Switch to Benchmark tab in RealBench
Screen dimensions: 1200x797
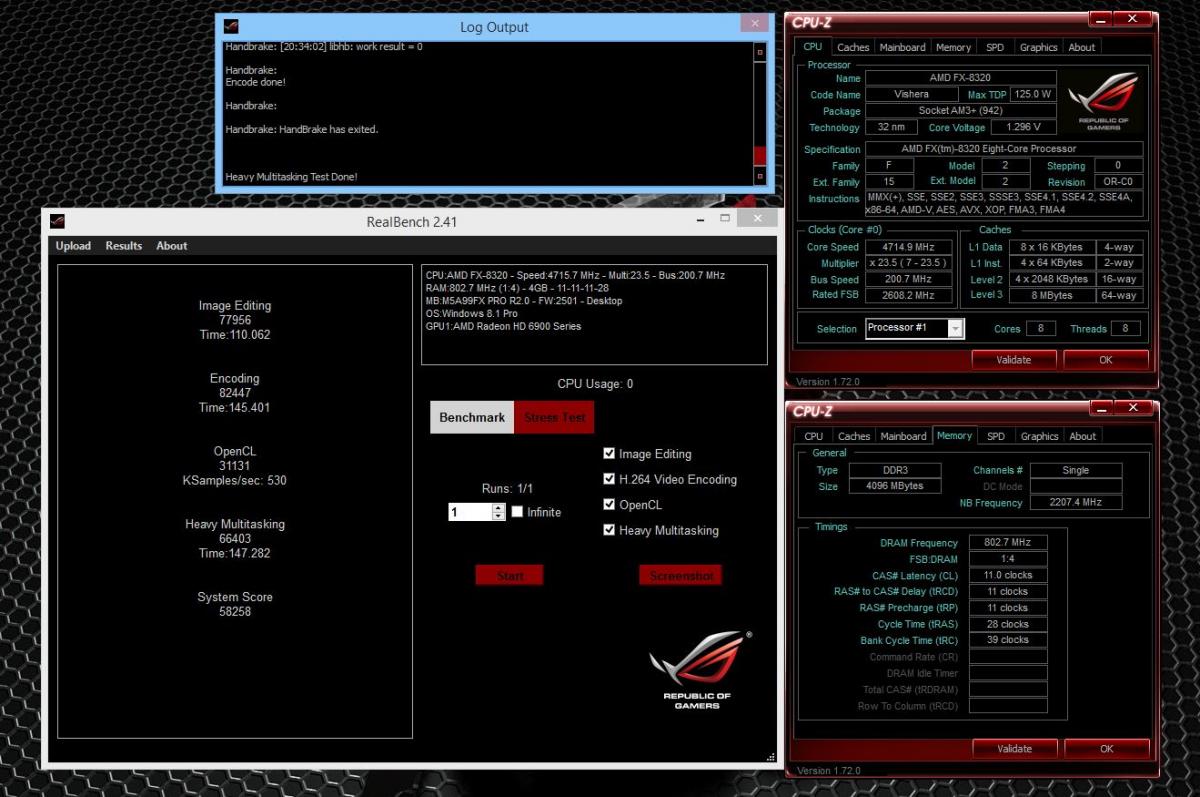pos(472,417)
